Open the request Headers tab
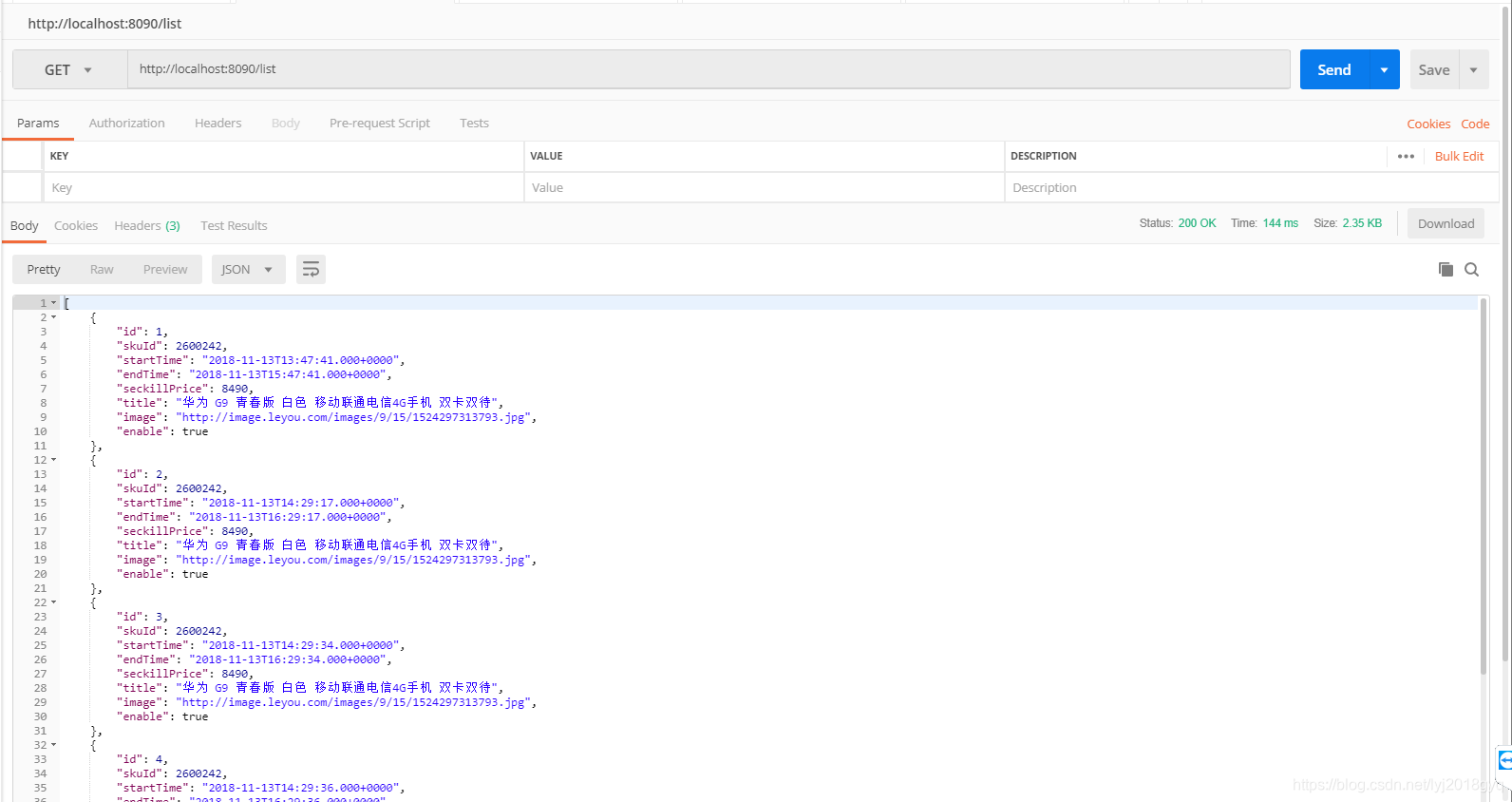Viewport: 1512px width, 802px height. click(218, 124)
